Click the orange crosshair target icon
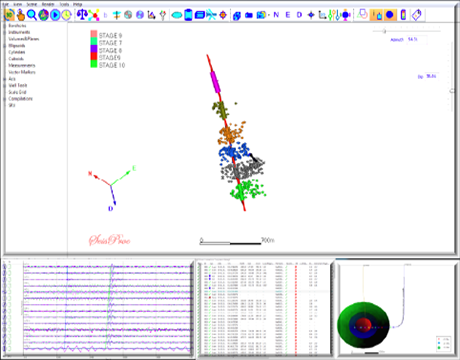This screenshot has width=460, height=360. point(223,15)
